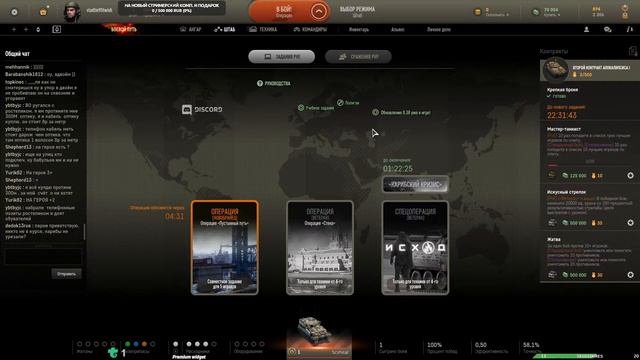The height and width of the screenshot is (360, 640).
Task: Open 'ВЫБОР РЕЖИМА' mode selection
Action: pyautogui.click(x=357, y=11)
